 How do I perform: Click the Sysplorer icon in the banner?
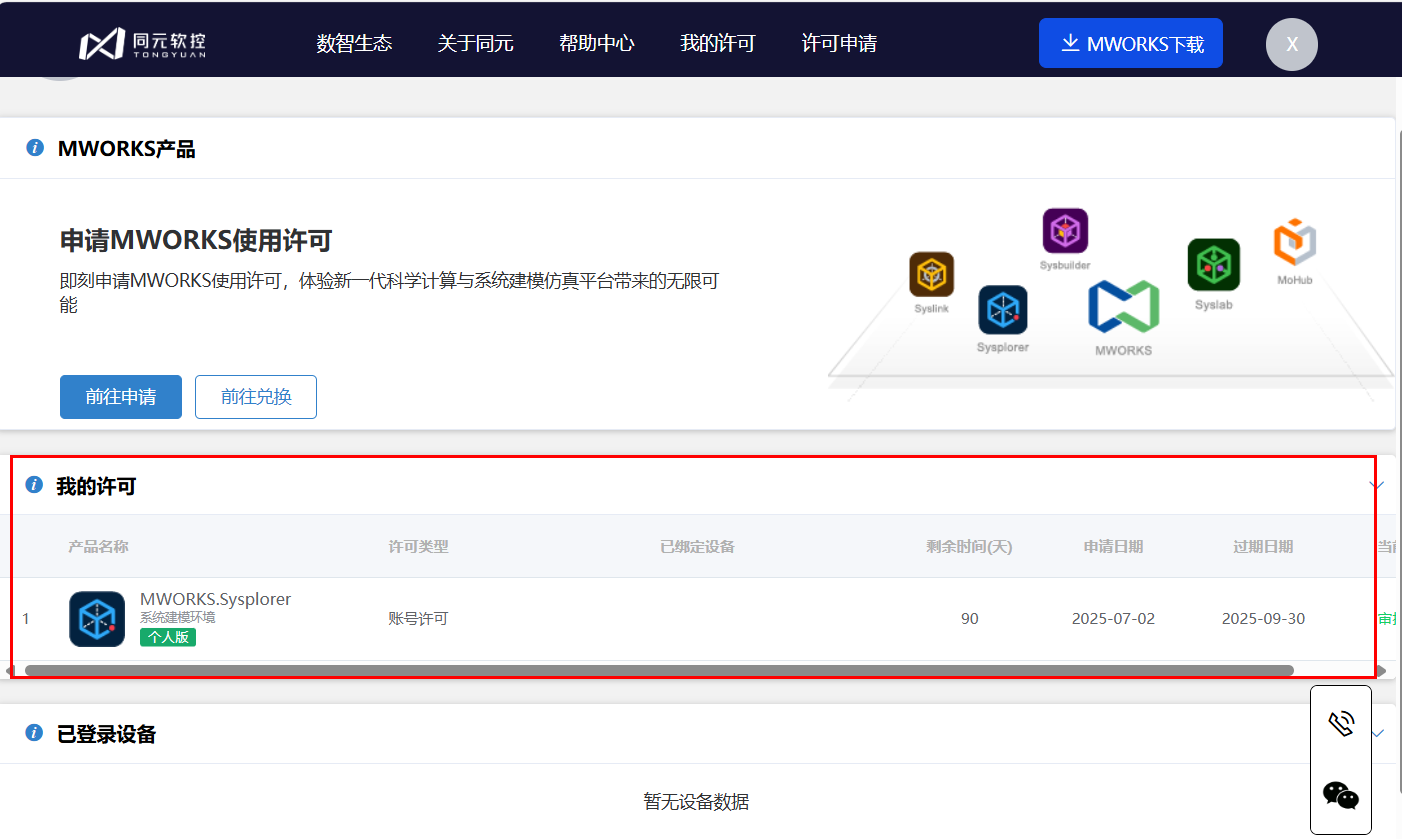[x=1002, y=310]
